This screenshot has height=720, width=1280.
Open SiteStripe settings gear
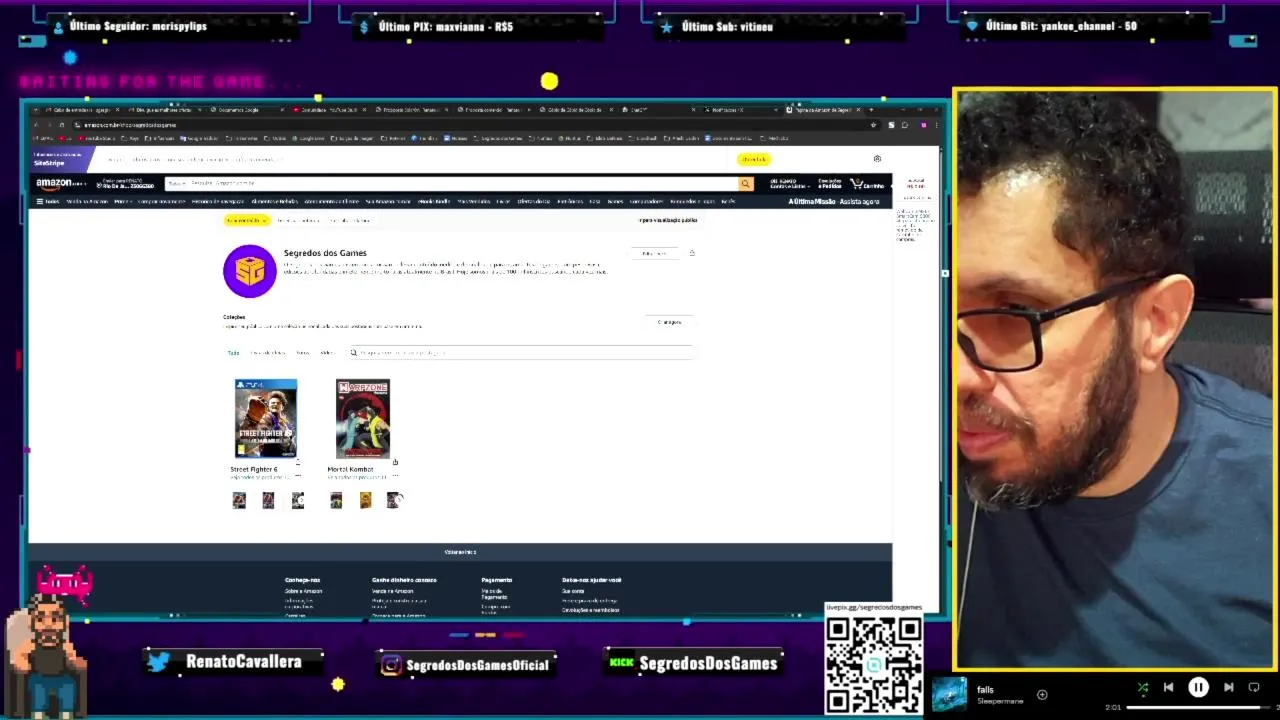pyautogui.click(x=877, y=159)
